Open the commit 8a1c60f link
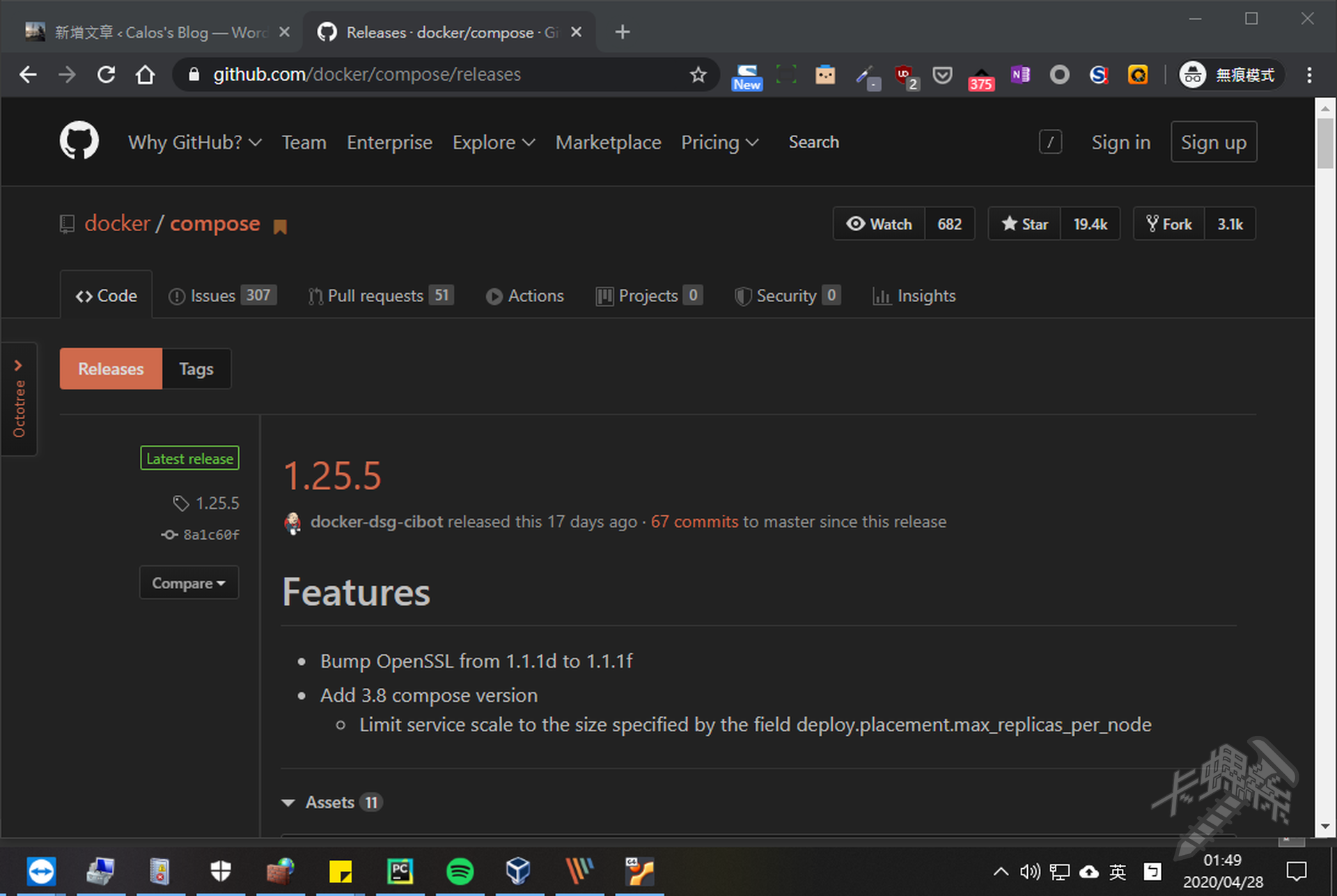 pyautogui.click(x=210, y=535)
